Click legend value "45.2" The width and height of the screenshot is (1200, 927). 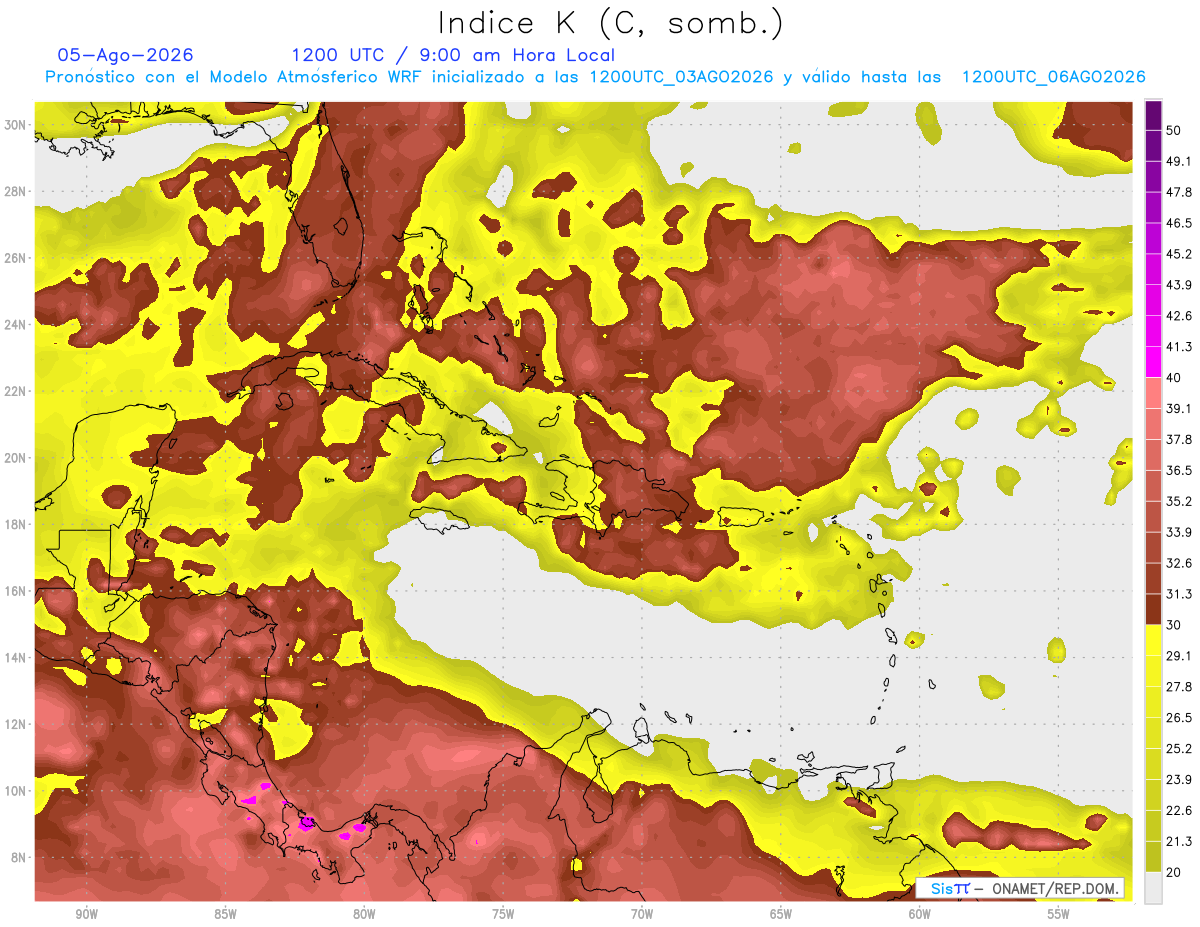point(1179,254)
